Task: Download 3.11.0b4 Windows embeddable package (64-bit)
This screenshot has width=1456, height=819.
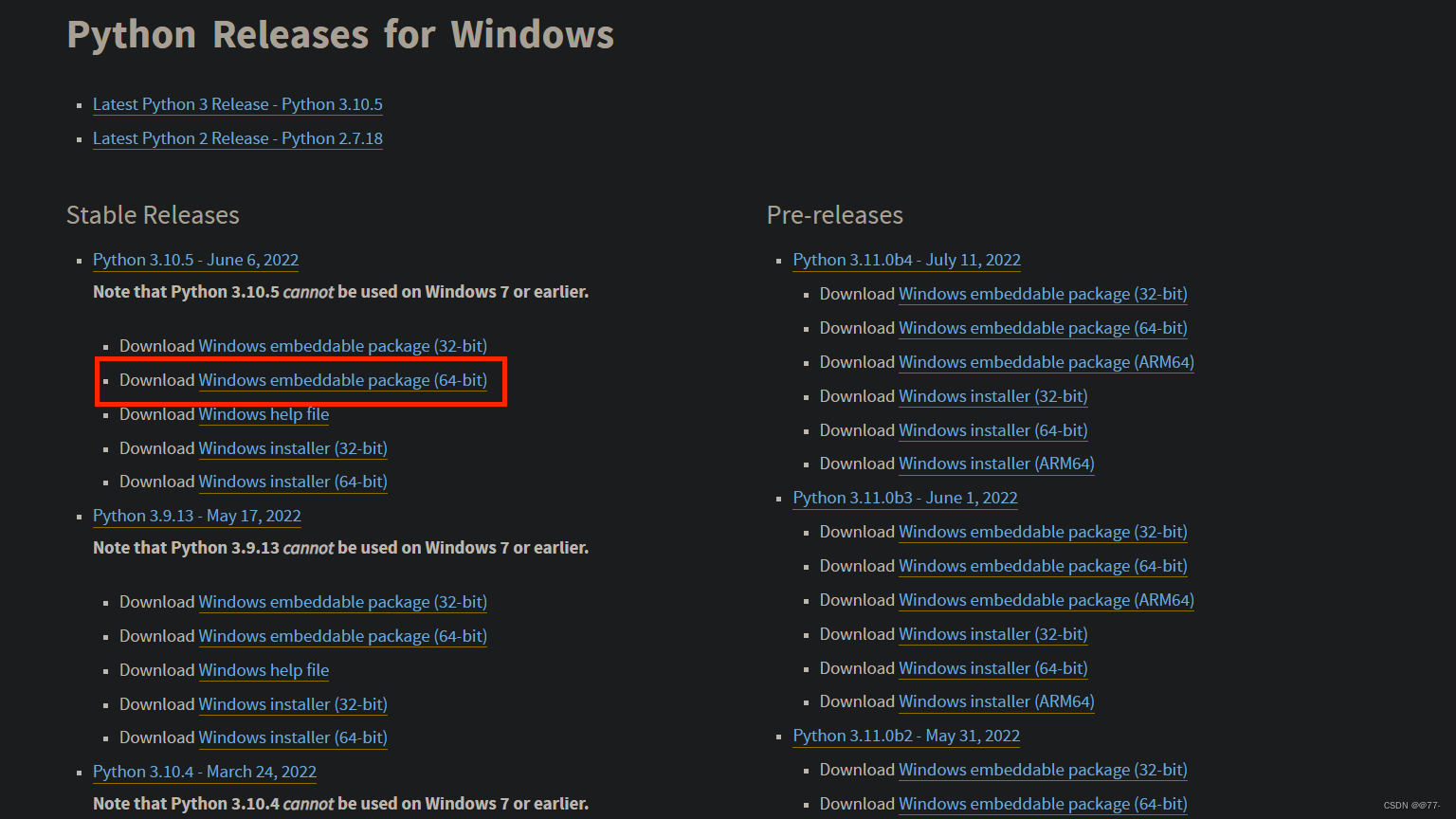Action: pyautogui.click(x=1043, y=328)
